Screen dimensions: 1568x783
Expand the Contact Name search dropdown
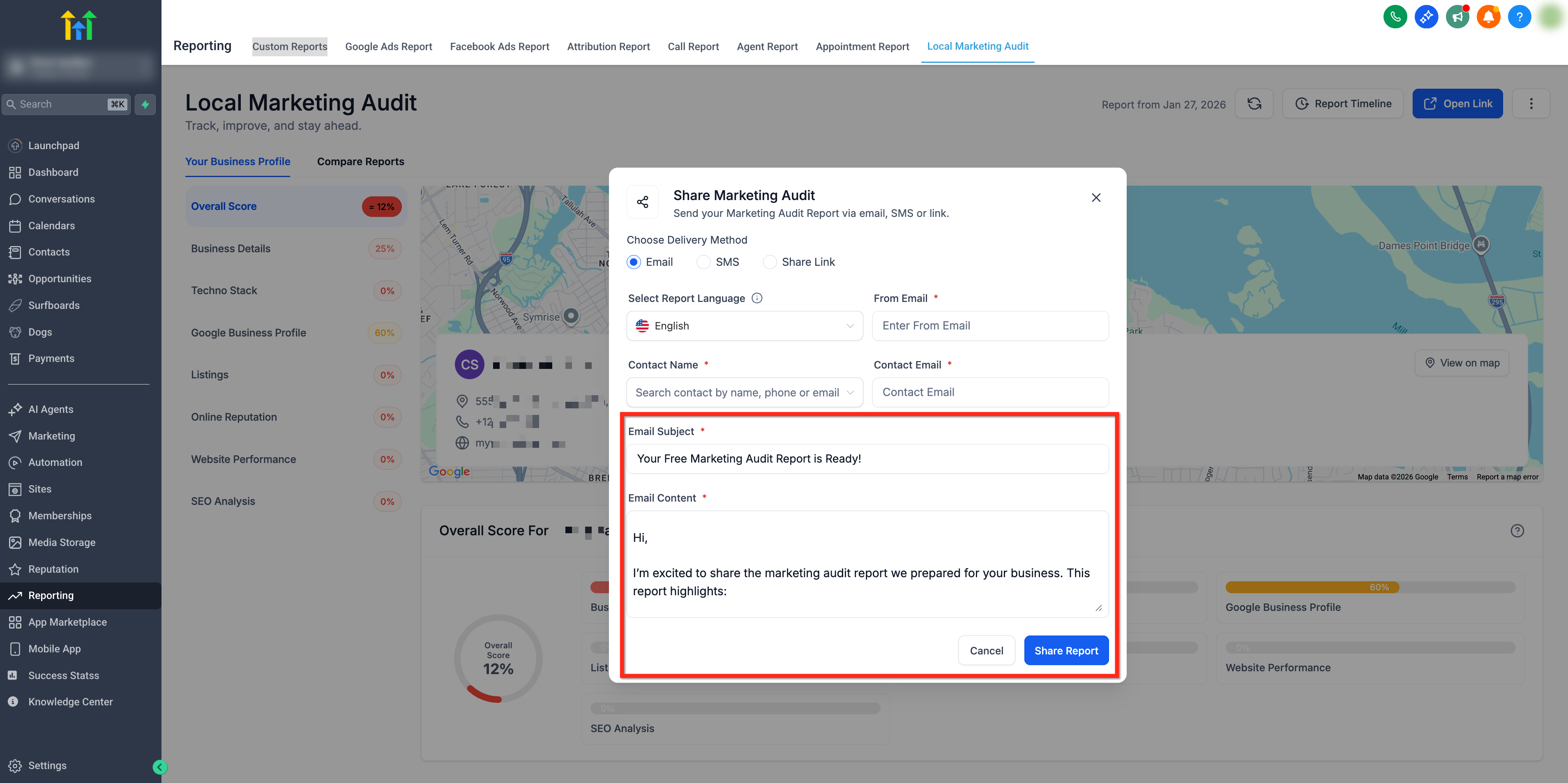pos(745,392)
